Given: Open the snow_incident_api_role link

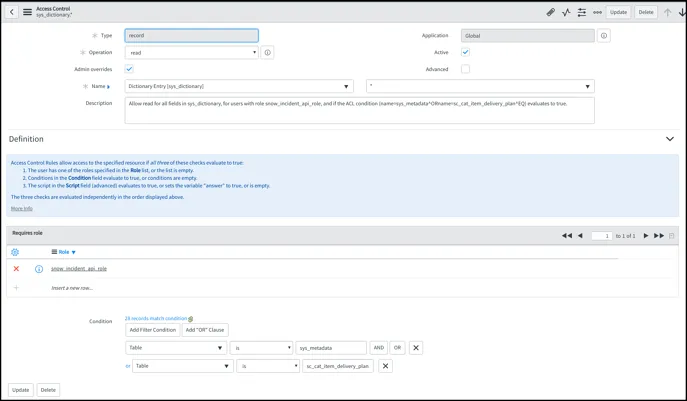Looking at the screenshot, I should click(x=79, y=269).
